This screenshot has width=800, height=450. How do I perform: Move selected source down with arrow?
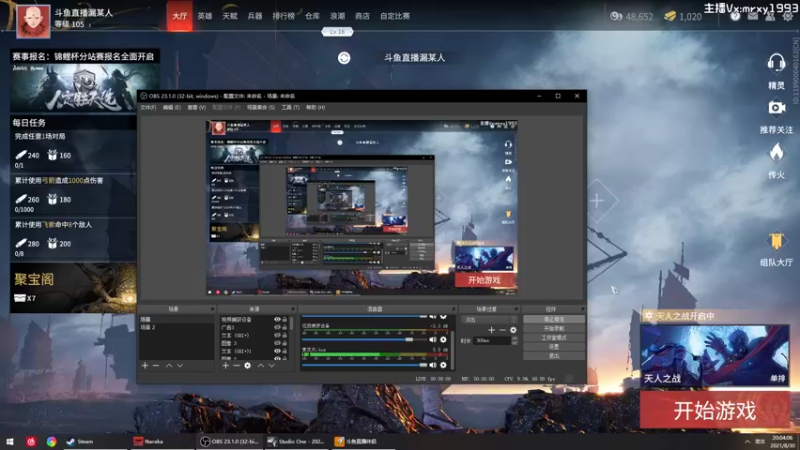tap(271, 365)
